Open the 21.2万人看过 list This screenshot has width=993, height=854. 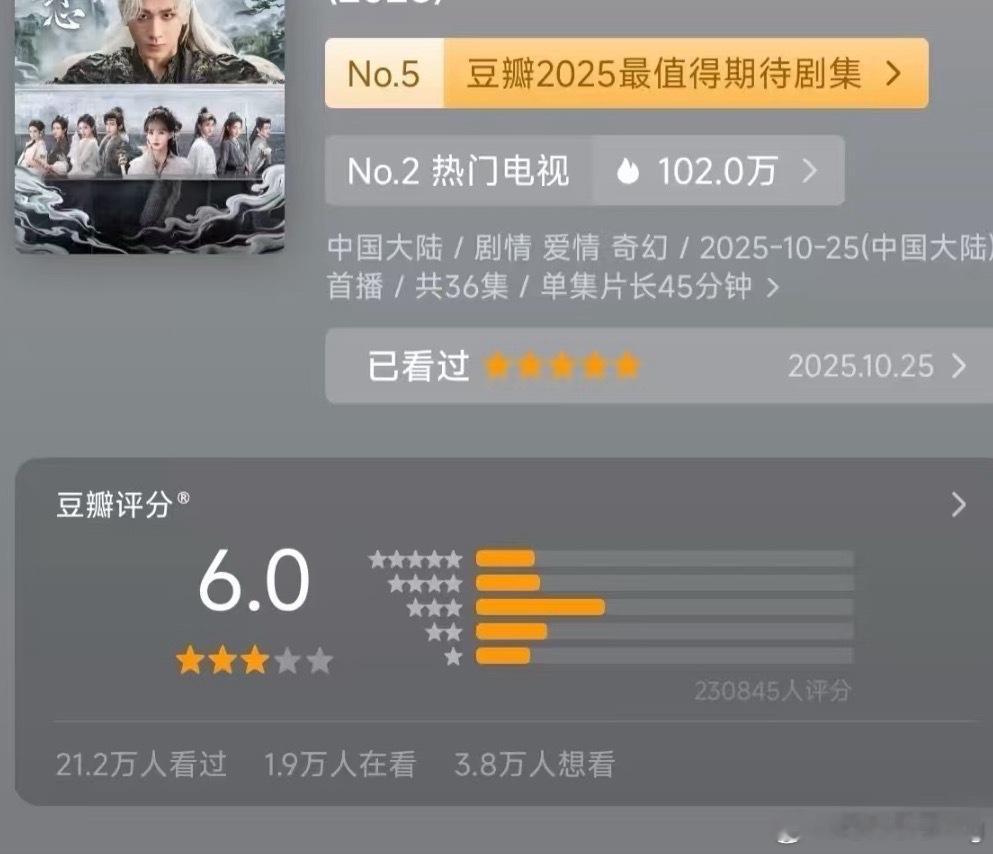click(141, 764)
